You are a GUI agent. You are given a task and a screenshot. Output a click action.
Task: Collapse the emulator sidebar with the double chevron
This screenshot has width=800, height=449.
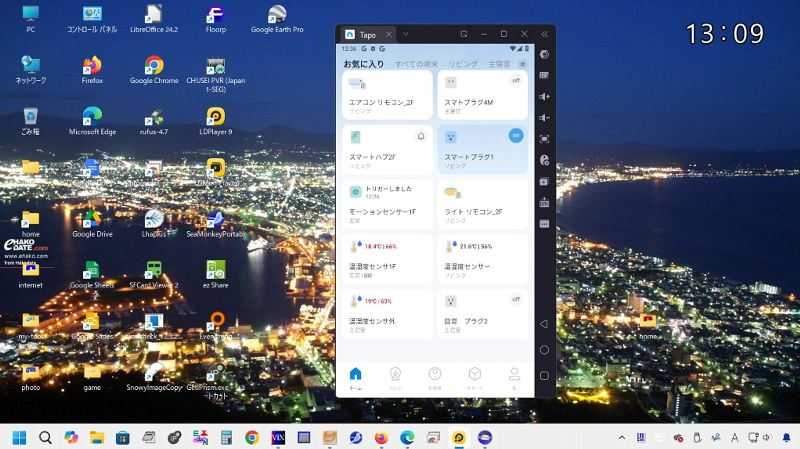coord(544,34)
